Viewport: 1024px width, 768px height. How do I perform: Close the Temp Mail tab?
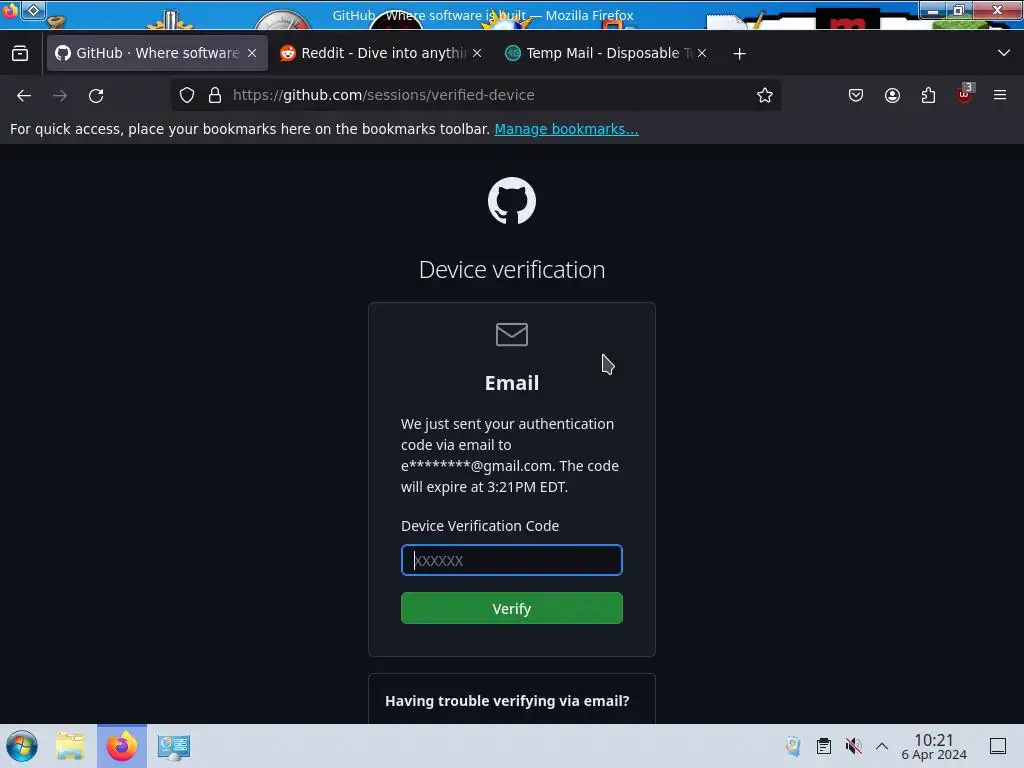(702, 54)
